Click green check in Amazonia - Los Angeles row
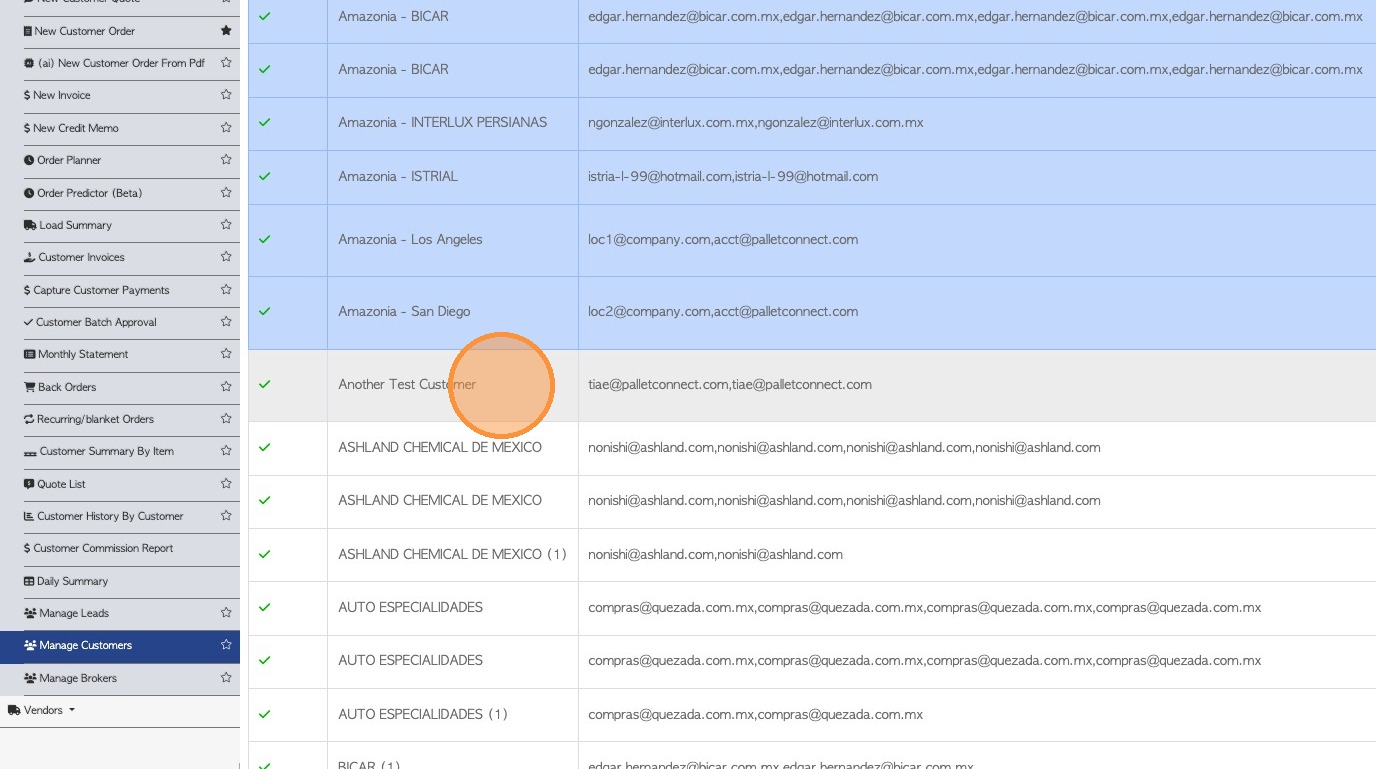1376x769 pixels. 265,239
